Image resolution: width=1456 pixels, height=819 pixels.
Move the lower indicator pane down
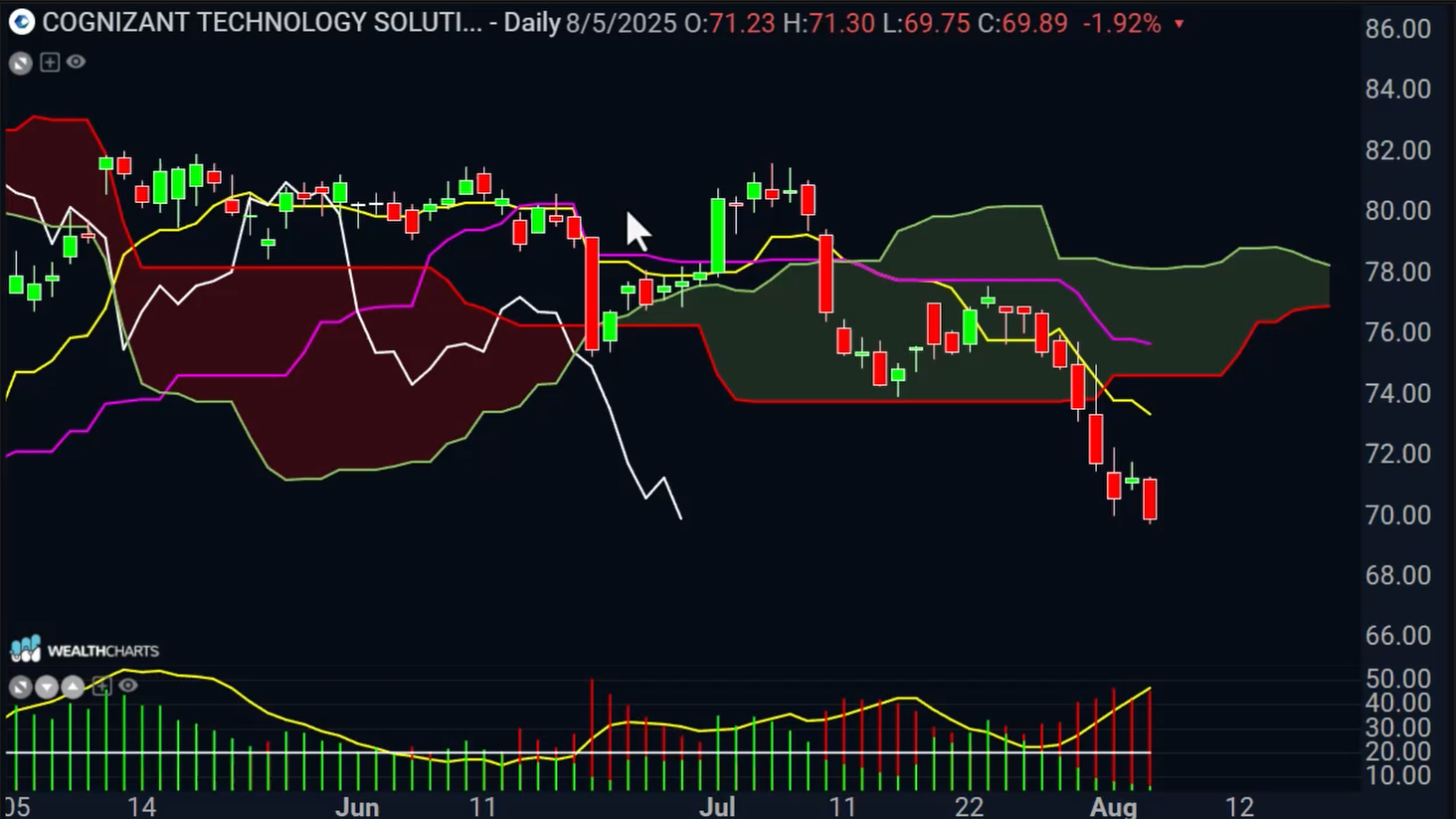pyautogui.click(x=47, y=687)
